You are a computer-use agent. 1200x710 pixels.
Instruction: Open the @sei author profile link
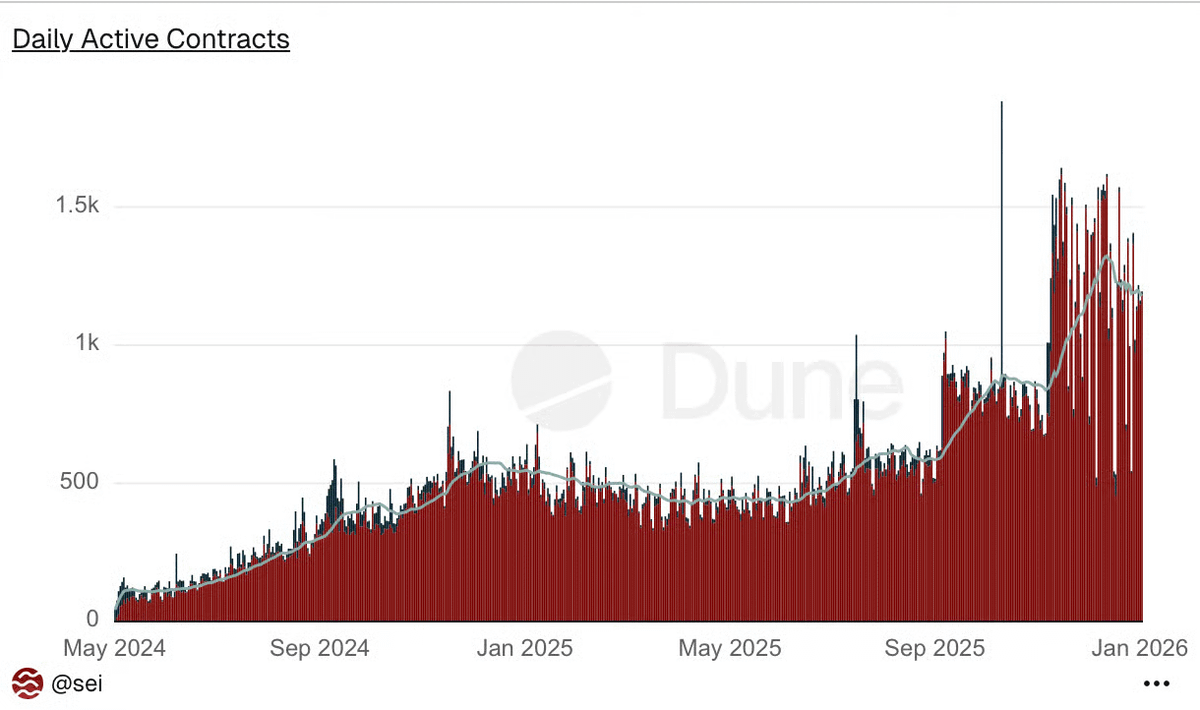click(x=76, y=684)
